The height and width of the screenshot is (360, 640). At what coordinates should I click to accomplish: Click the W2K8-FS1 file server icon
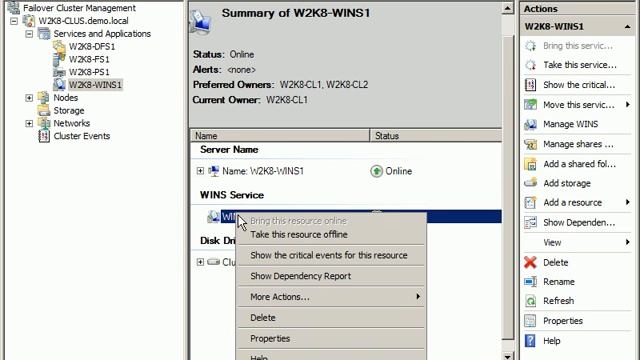point(59,60)
